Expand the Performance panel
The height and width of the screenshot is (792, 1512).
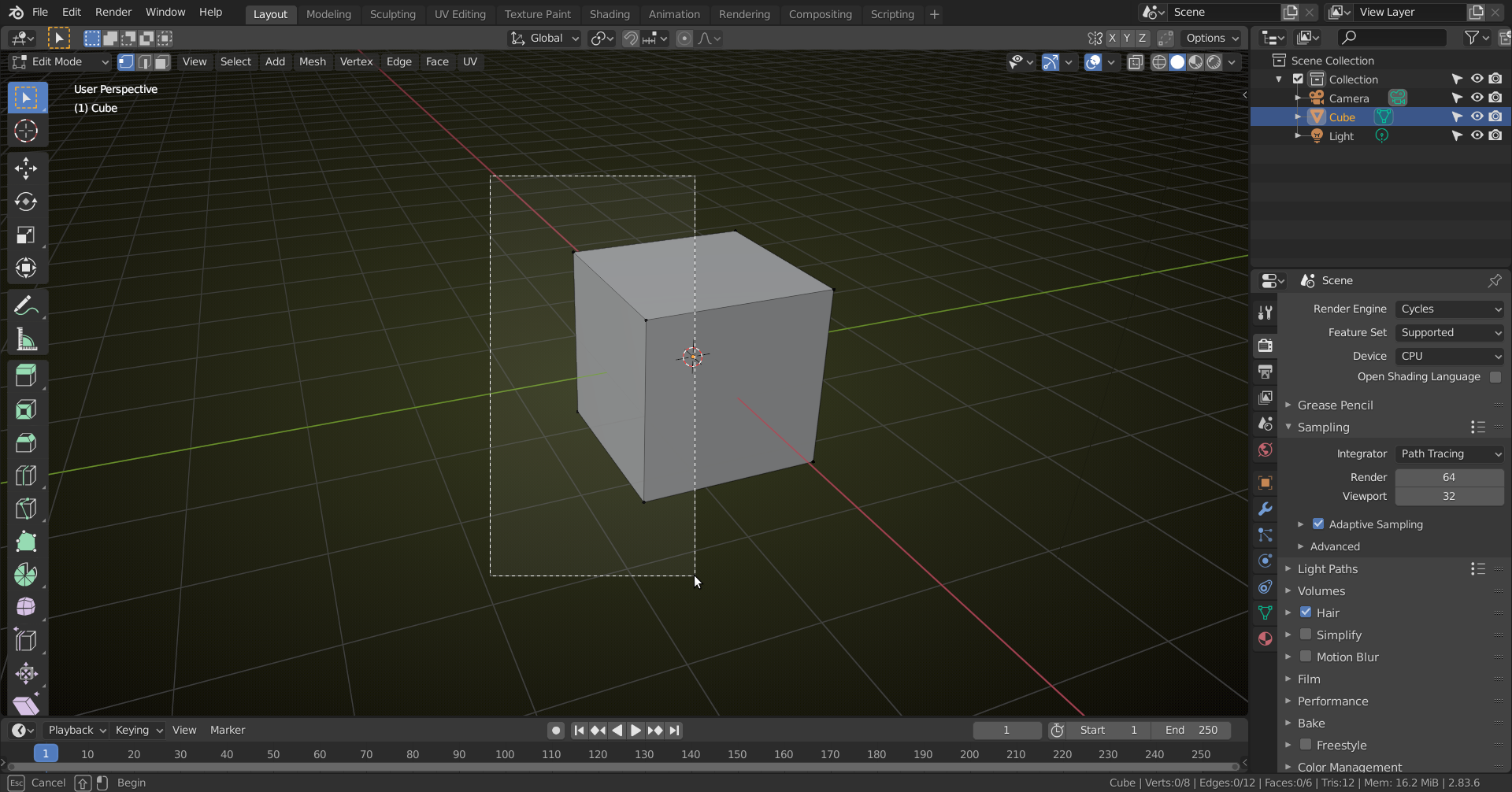(x=1332, y=701)
